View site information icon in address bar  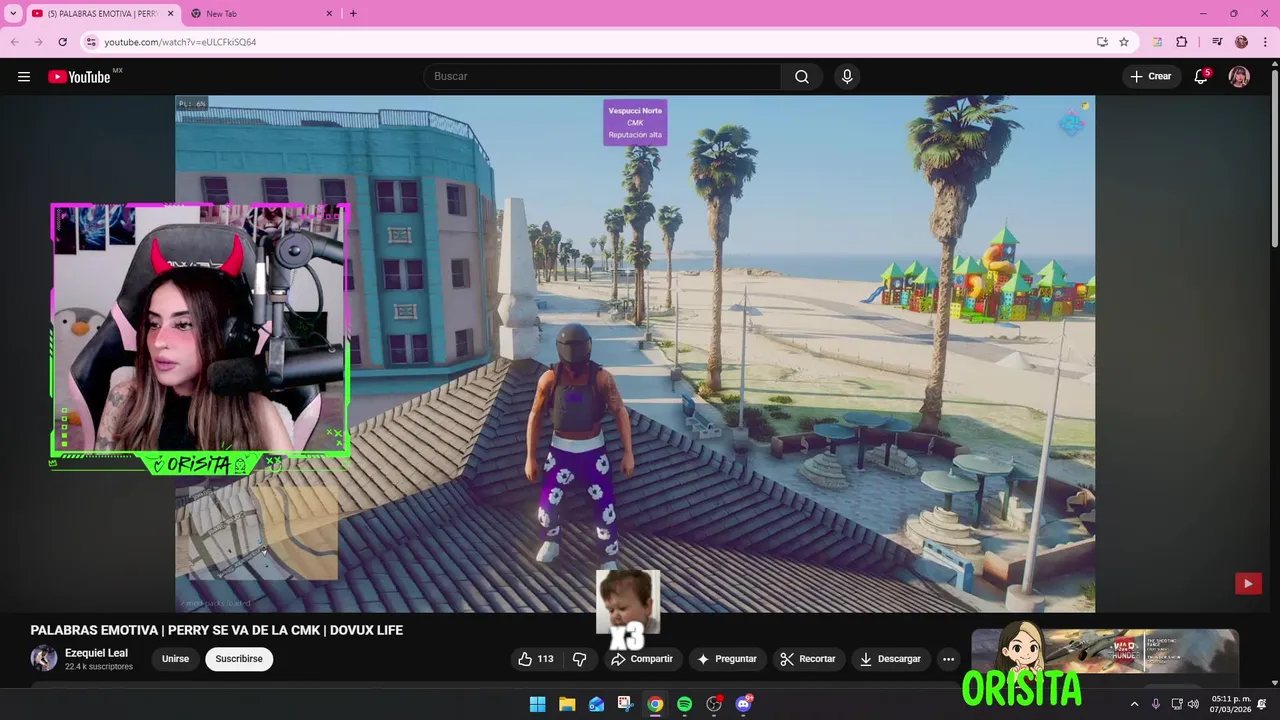point(91,42)
